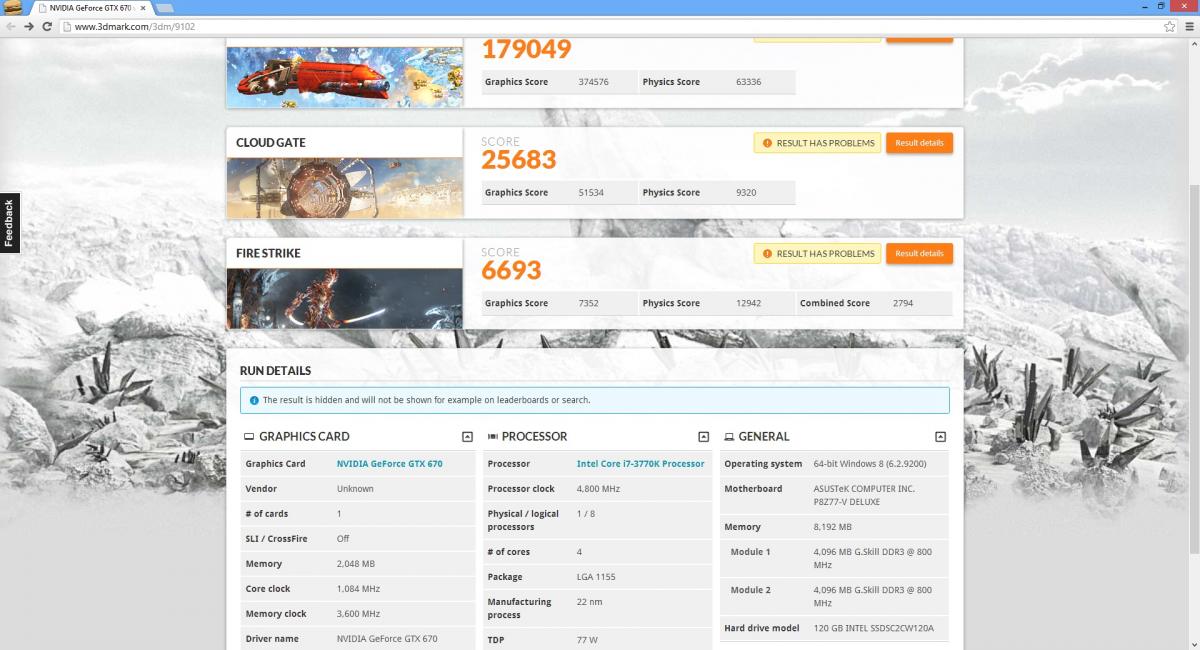This screenshot has width=1200, height=650.
Task: Reload the 3dmark page
Action: (48, 26)
